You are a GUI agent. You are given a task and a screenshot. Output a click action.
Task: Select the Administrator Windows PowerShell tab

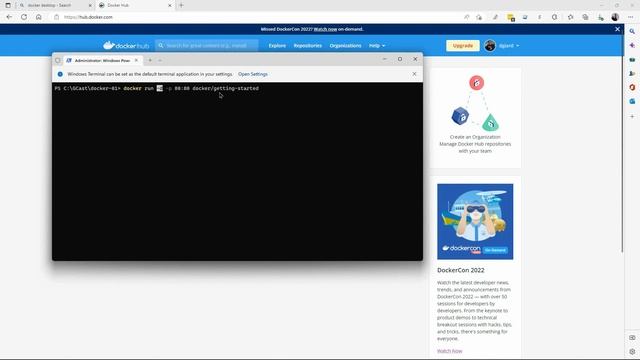pos(102,60)
